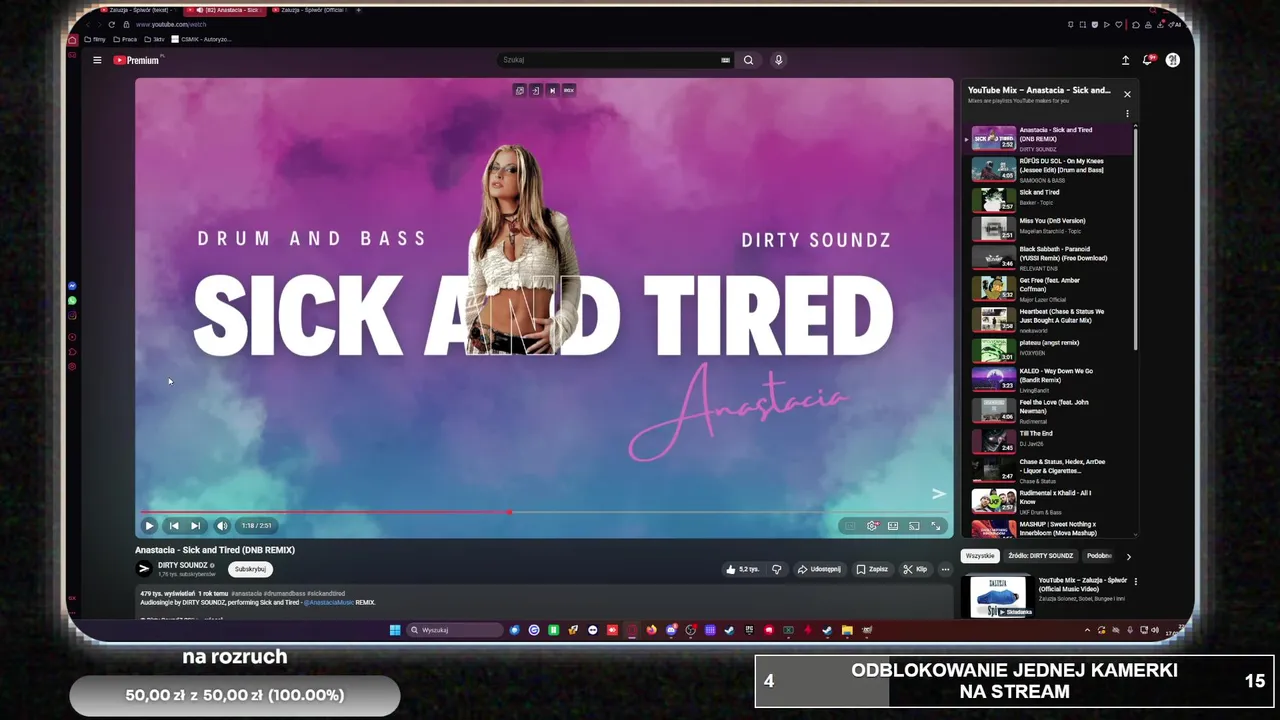Open YouTube Mix Zaluzja Śpiwór thumbnail
The image size is (1280, 720).
click(998, 597)
